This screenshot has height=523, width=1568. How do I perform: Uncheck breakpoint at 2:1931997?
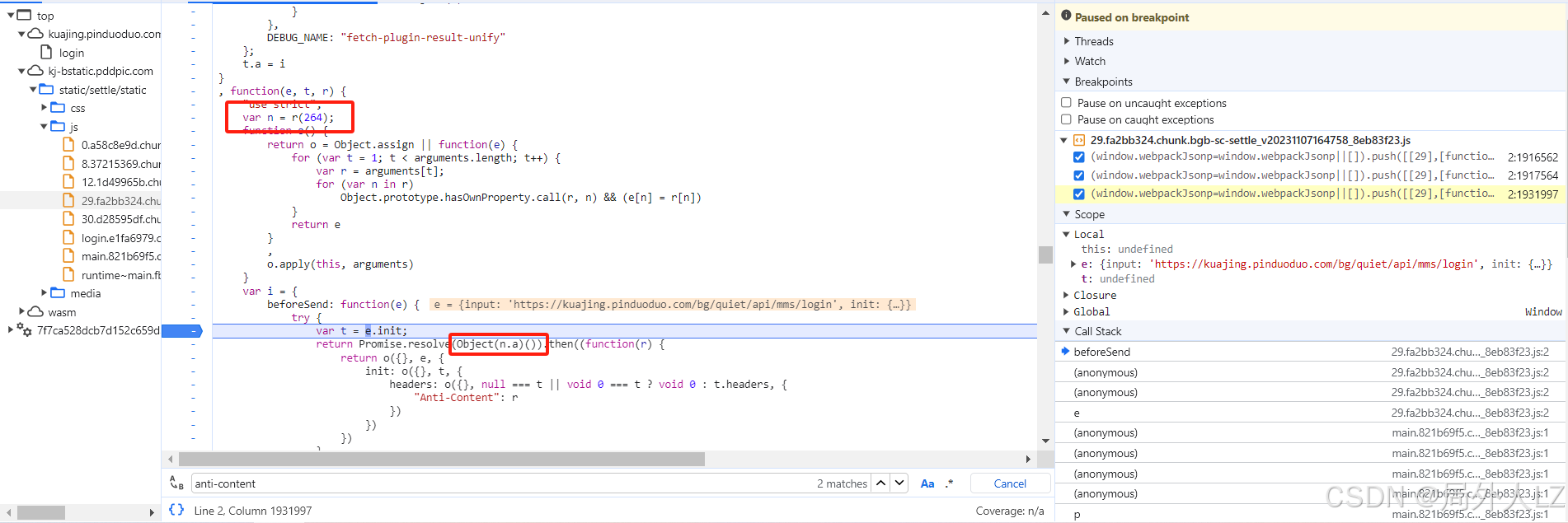click(x=1078, y=194)
